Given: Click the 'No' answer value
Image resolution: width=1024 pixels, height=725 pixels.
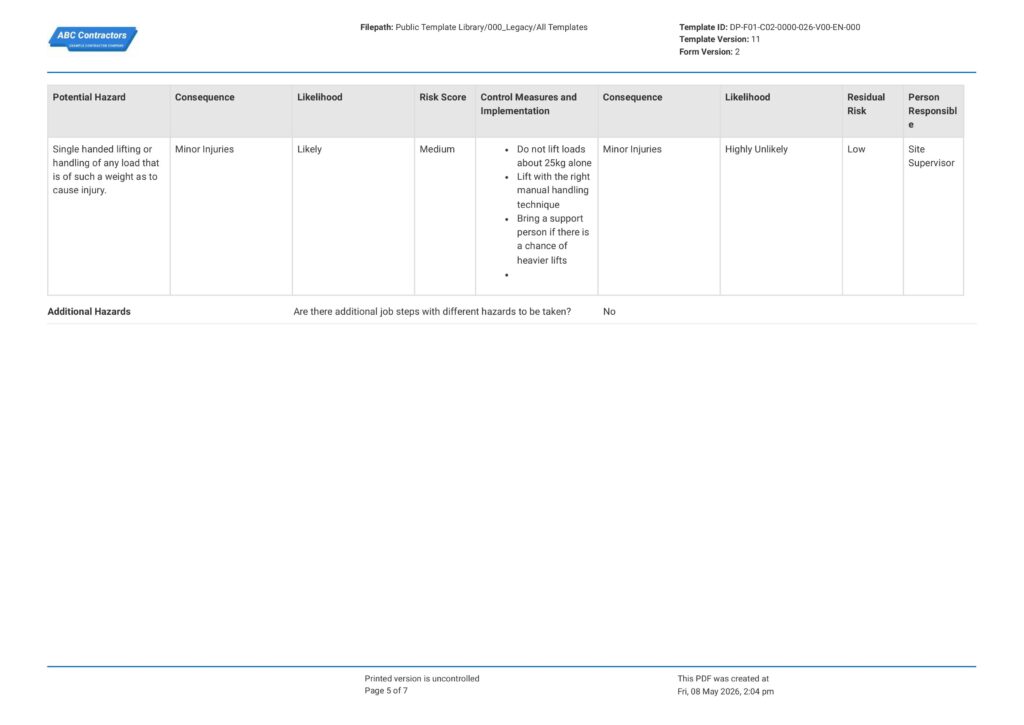Looking at the screenshot, I should [x=609, y=312].
